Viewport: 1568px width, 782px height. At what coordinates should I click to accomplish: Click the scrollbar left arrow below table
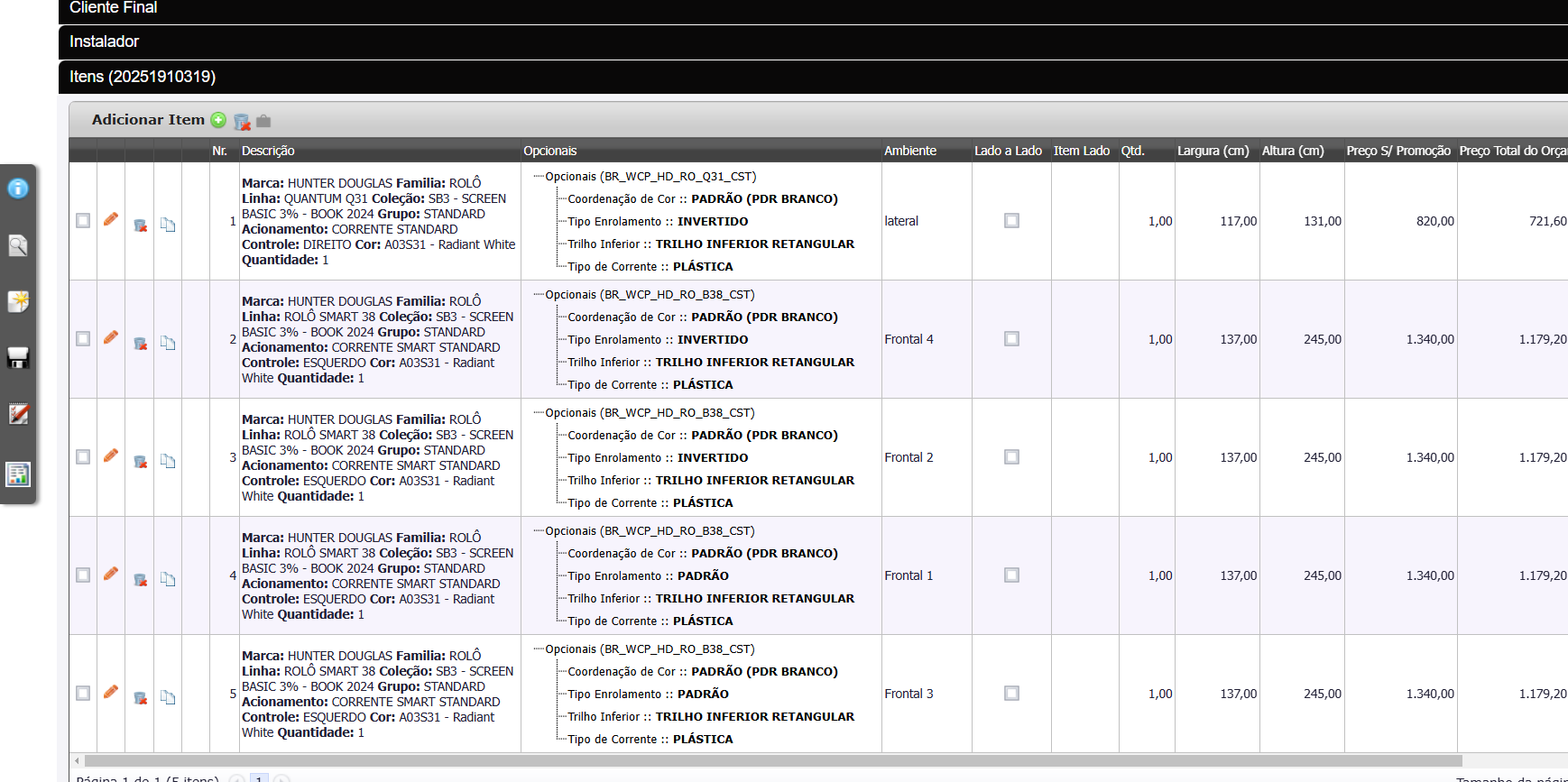tap(77, 760)
